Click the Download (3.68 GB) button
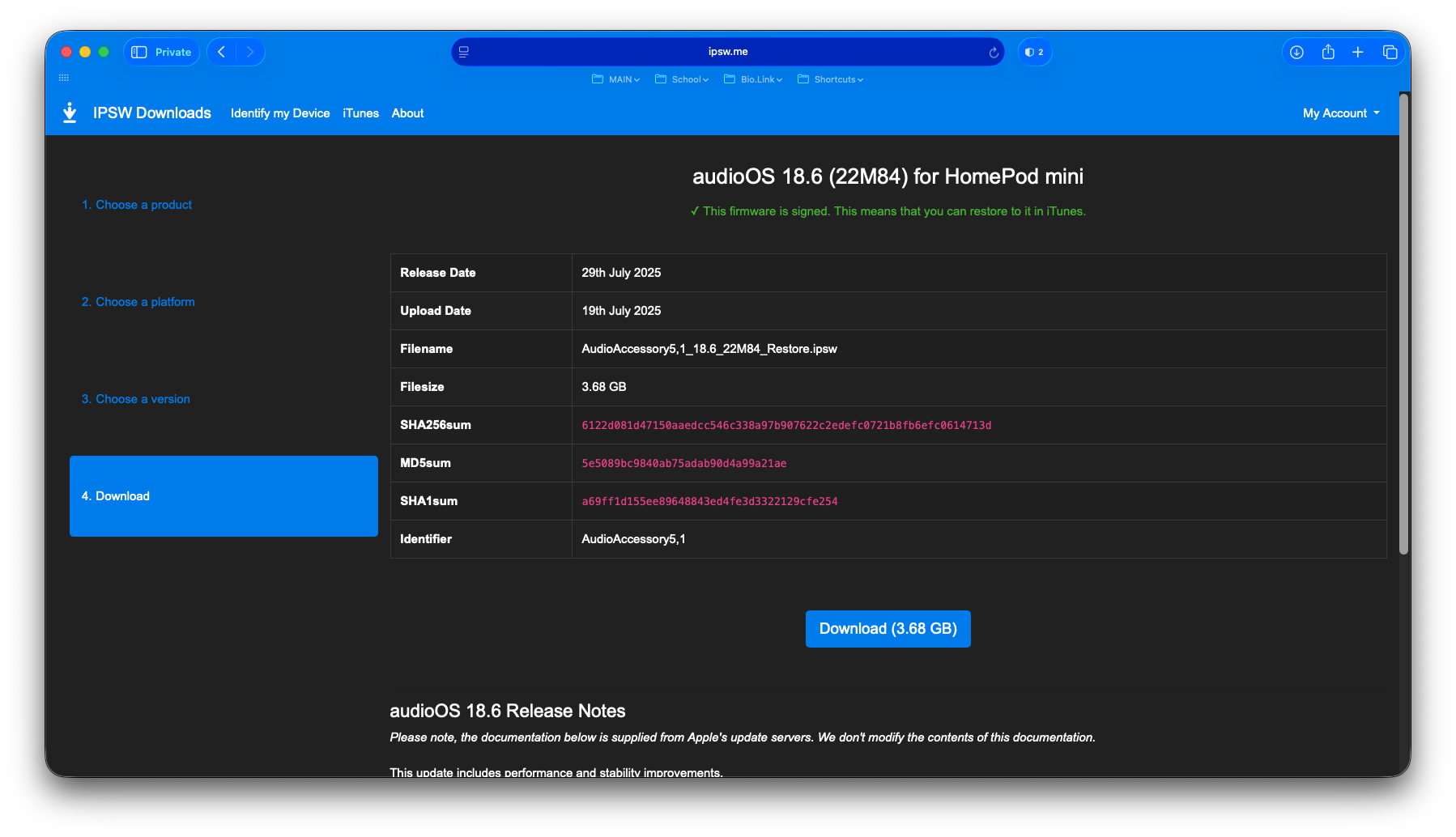This screenshot has width=1456, height=837. pyautogui.click(x=888, y=629)
